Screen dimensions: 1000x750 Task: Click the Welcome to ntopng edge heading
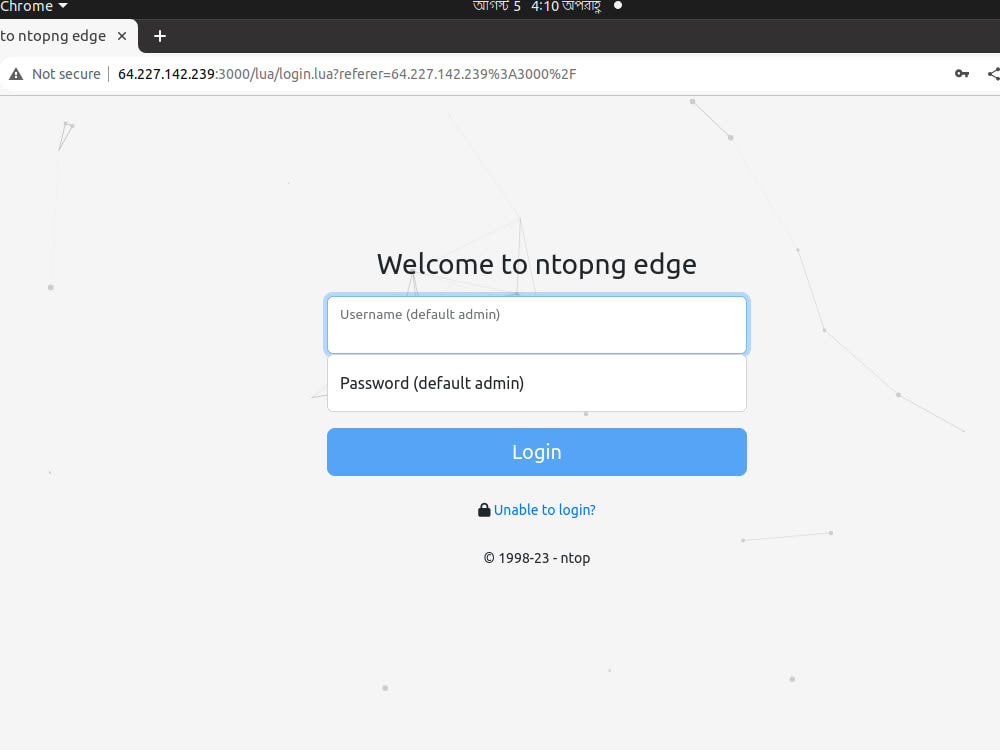tap(536, 264)
